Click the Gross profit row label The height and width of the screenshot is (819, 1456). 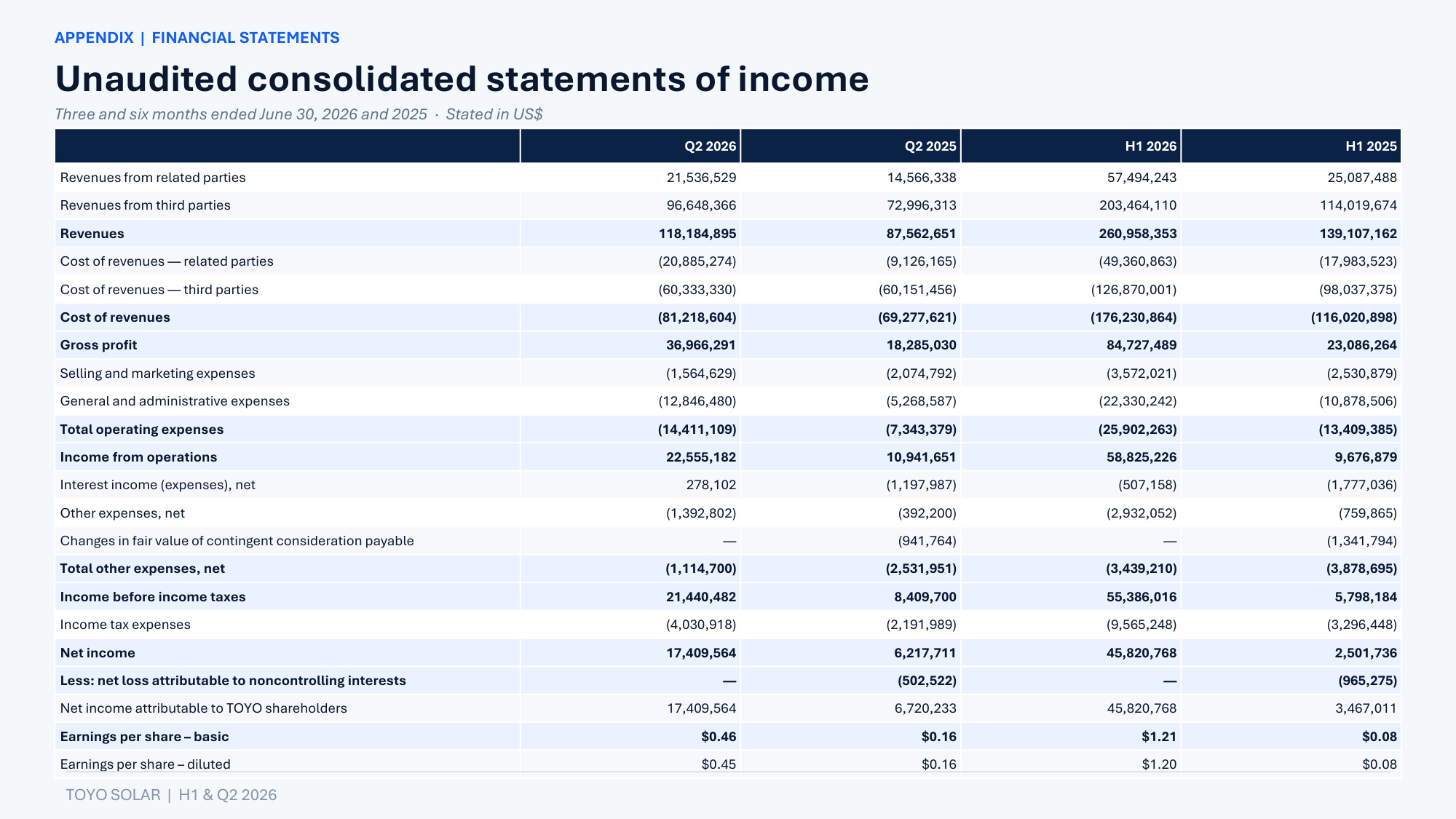coord(99,345)
